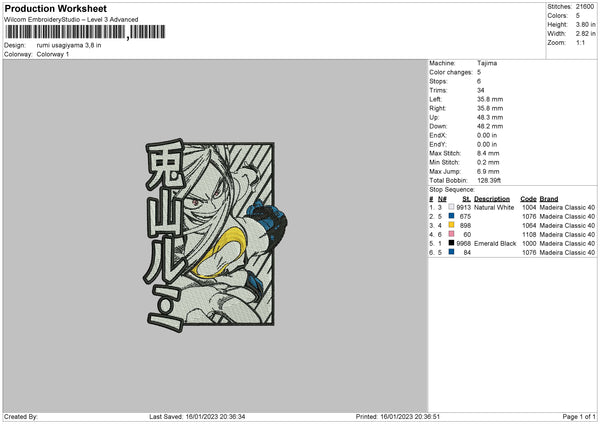Click the embroidered character design preview
Screen dimensions: 600x424
[x=214, y=234]
